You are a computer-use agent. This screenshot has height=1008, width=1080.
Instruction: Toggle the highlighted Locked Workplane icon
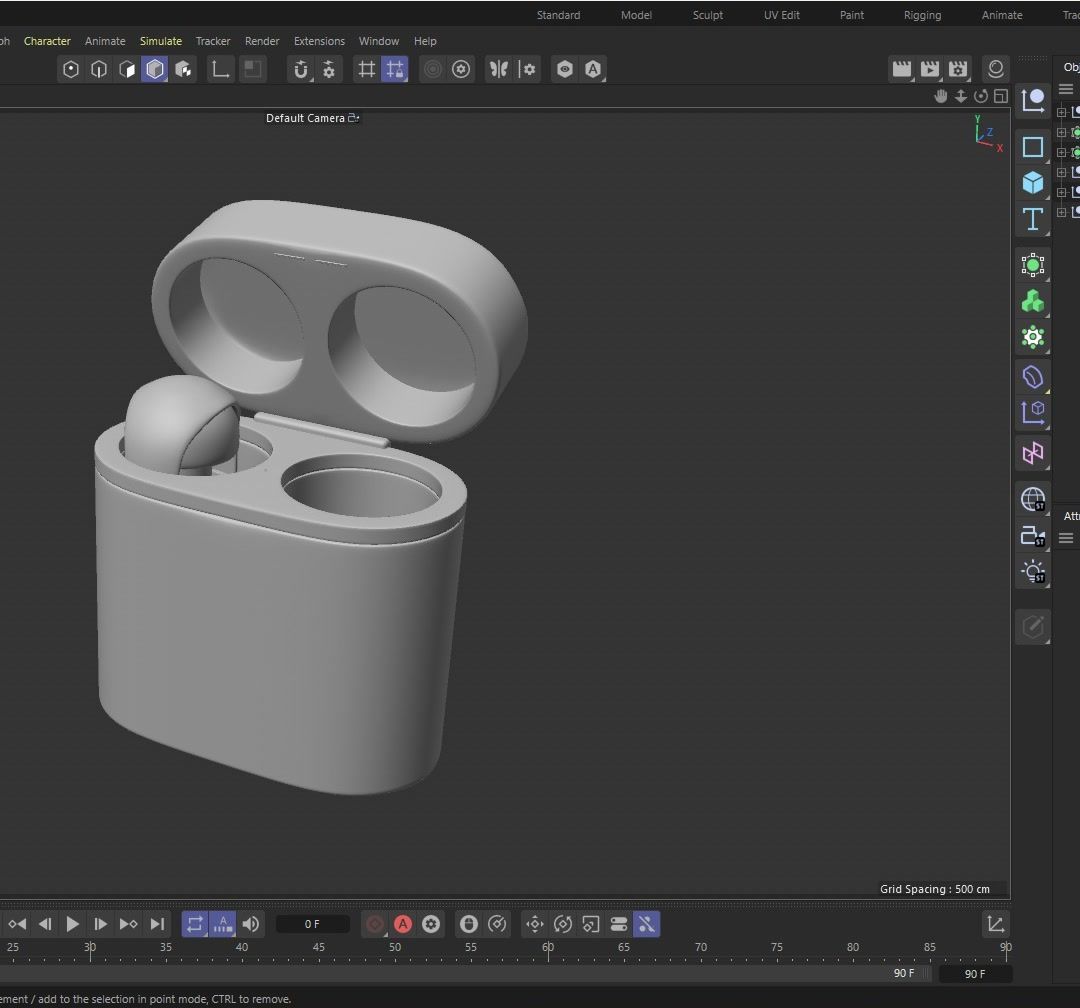395,69
